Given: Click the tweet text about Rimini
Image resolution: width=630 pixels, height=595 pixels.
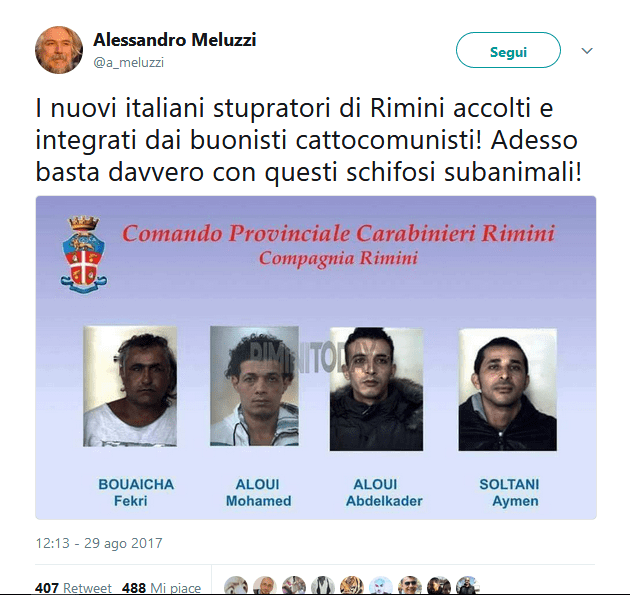Looking at the screenshot, I should 309,141.
